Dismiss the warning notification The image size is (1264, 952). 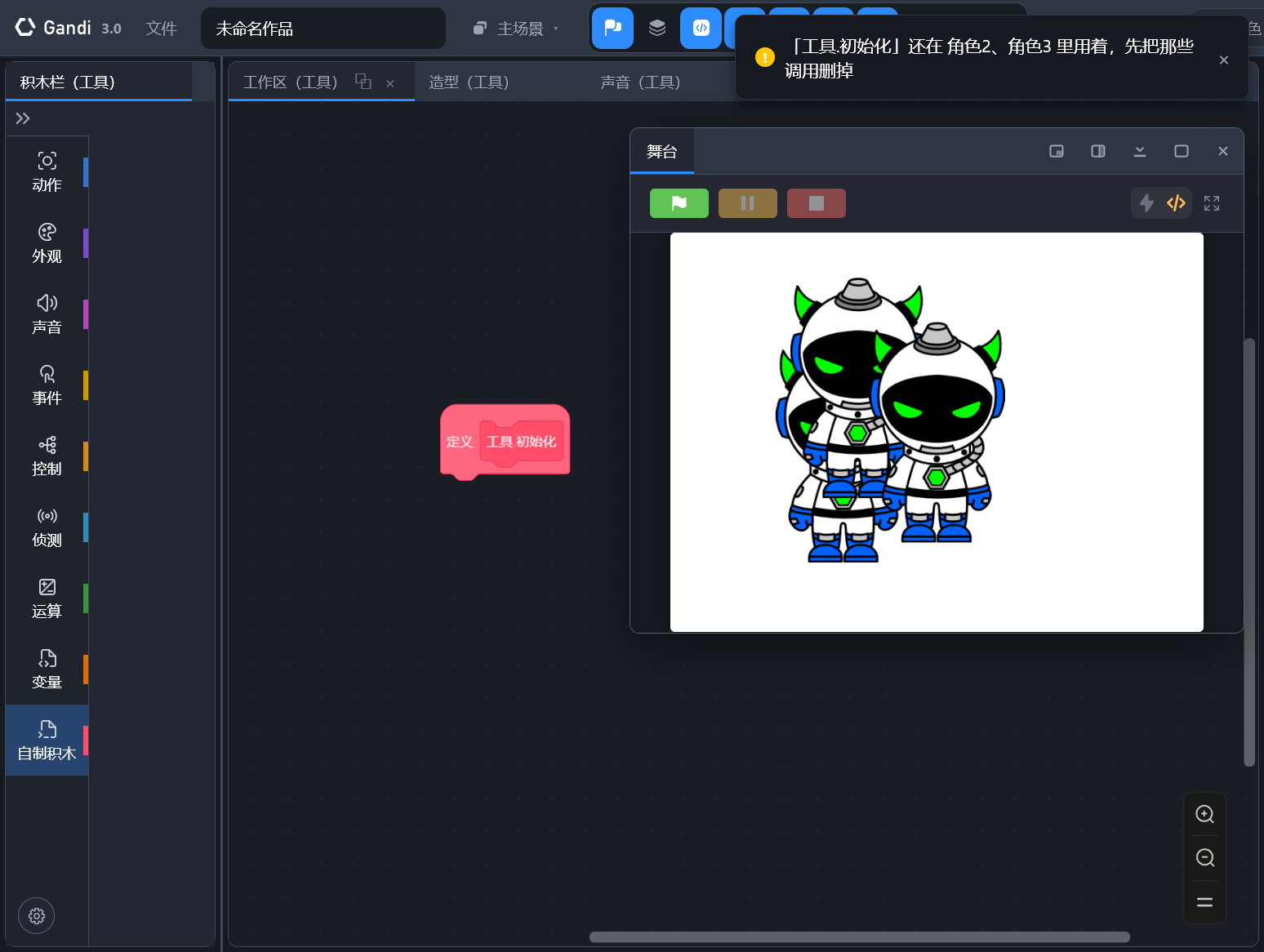[x=1224, y=60]
